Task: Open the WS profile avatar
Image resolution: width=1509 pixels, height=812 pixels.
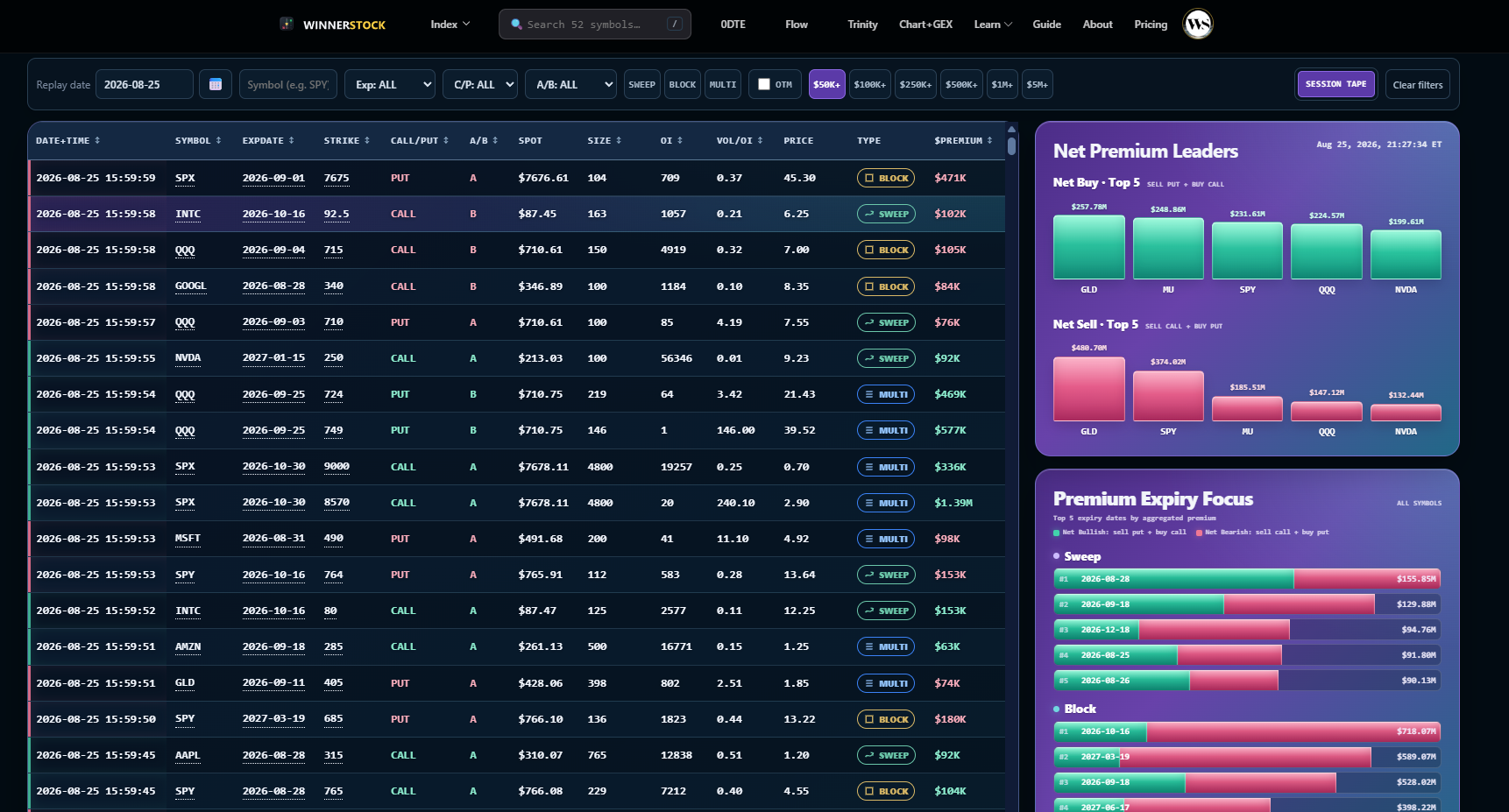Action: point(1198,24)
